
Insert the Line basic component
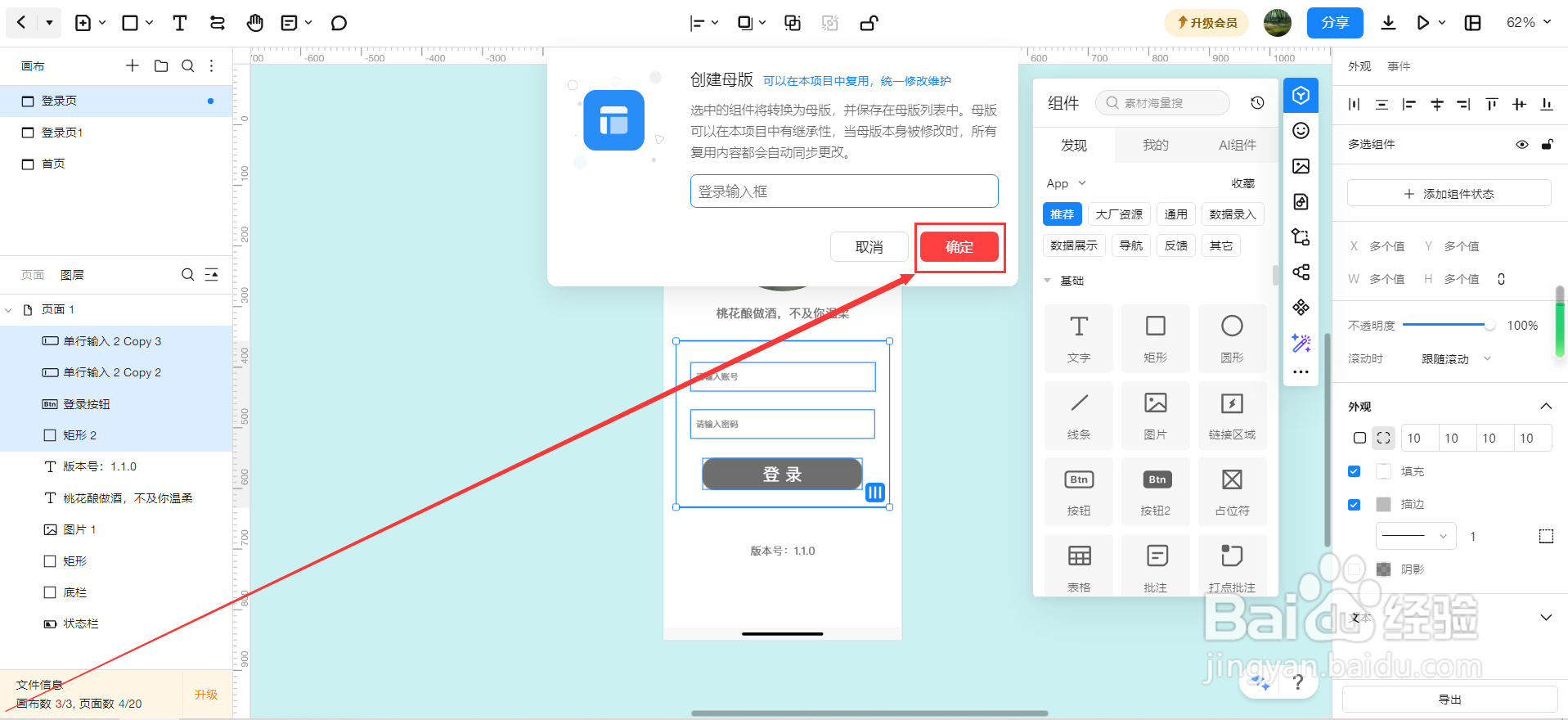tap(1079, 415)
